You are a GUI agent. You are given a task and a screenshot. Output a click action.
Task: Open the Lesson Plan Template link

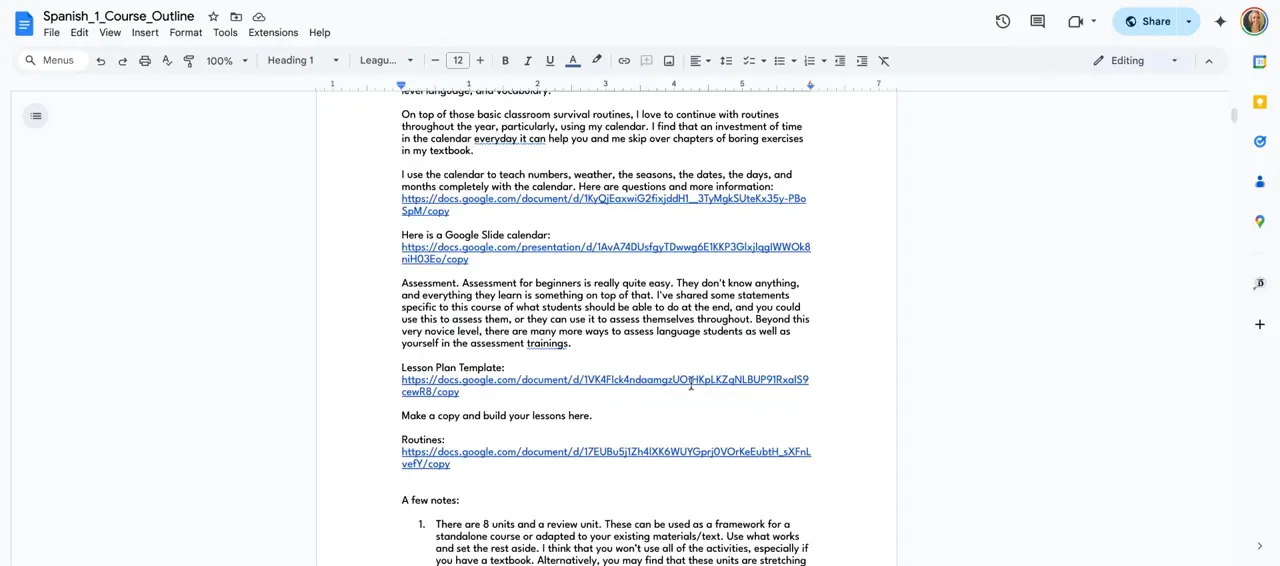(x=604, y=380)
